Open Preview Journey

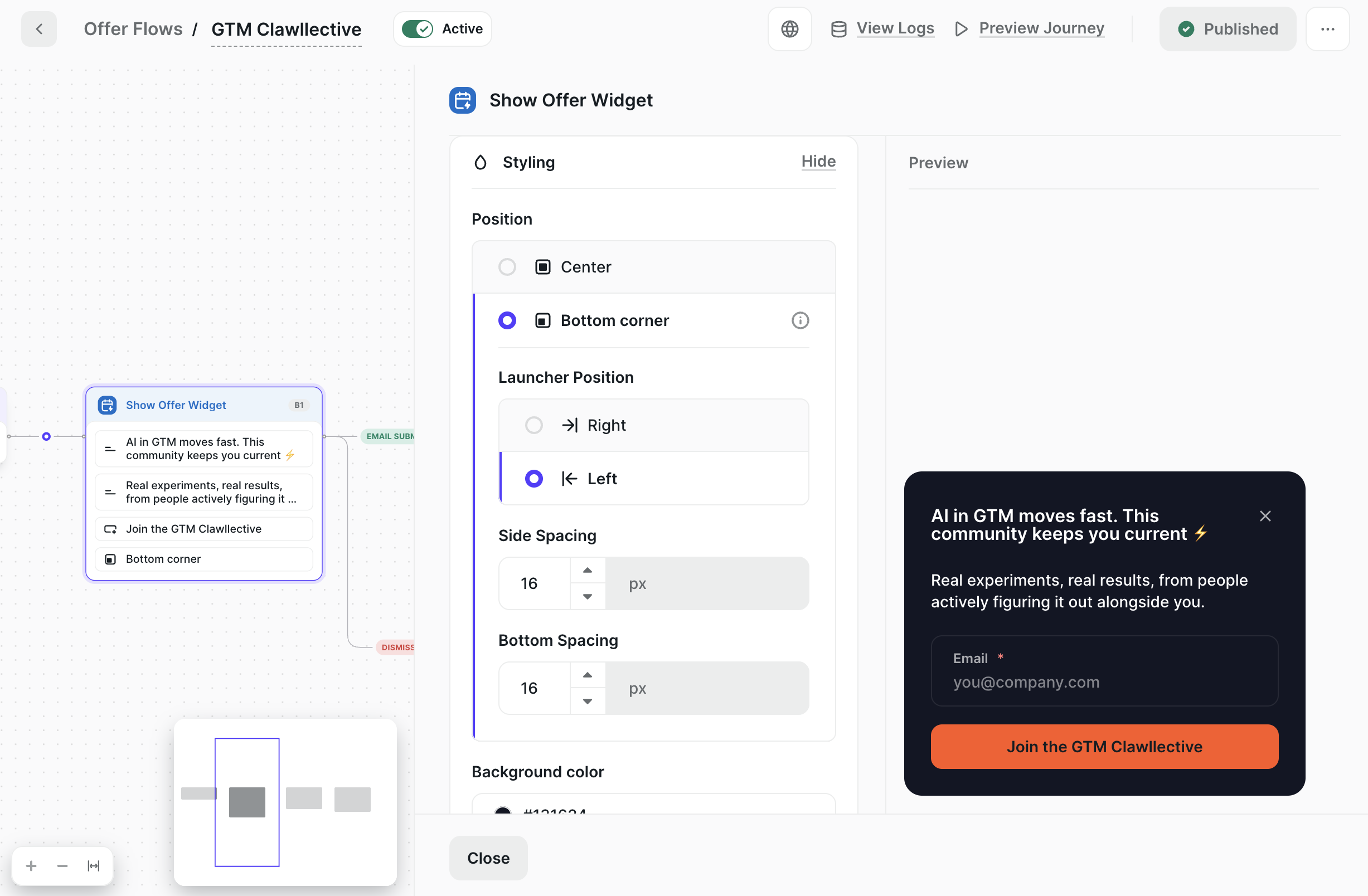[1041, 28]
